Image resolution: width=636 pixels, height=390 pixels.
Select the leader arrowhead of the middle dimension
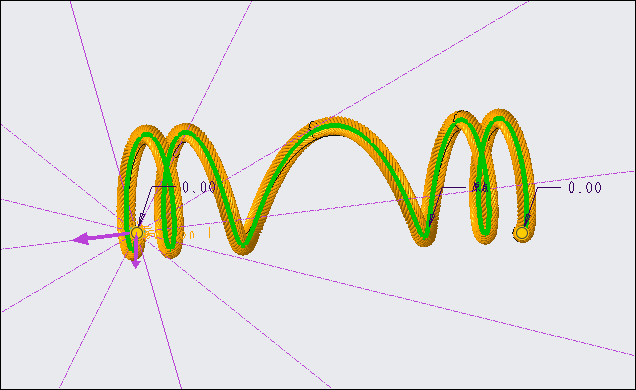tap(431, 219)
